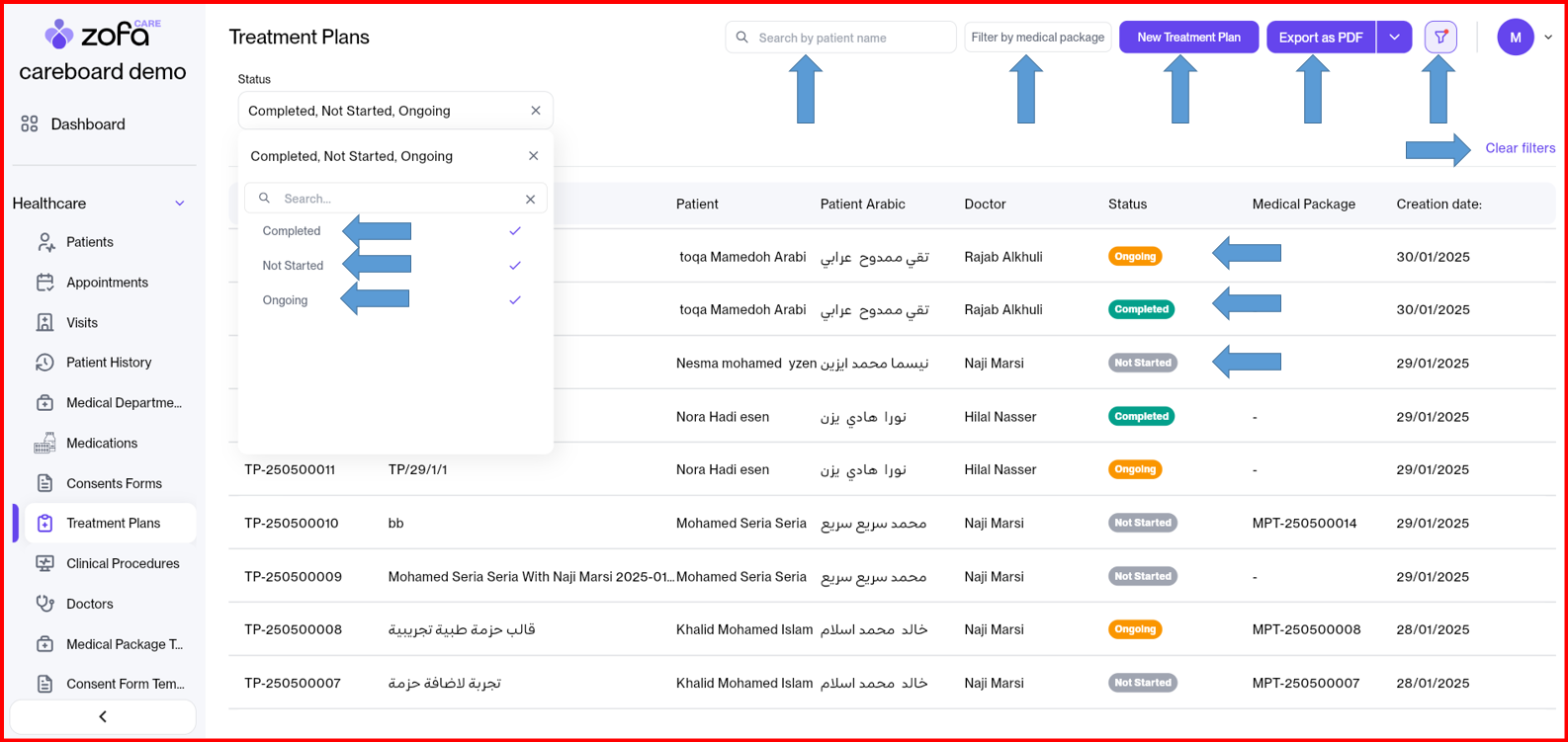This screenshot has width=1568, height=742.
Task: Deselect the Not Started status option
Action: (293, 266)
